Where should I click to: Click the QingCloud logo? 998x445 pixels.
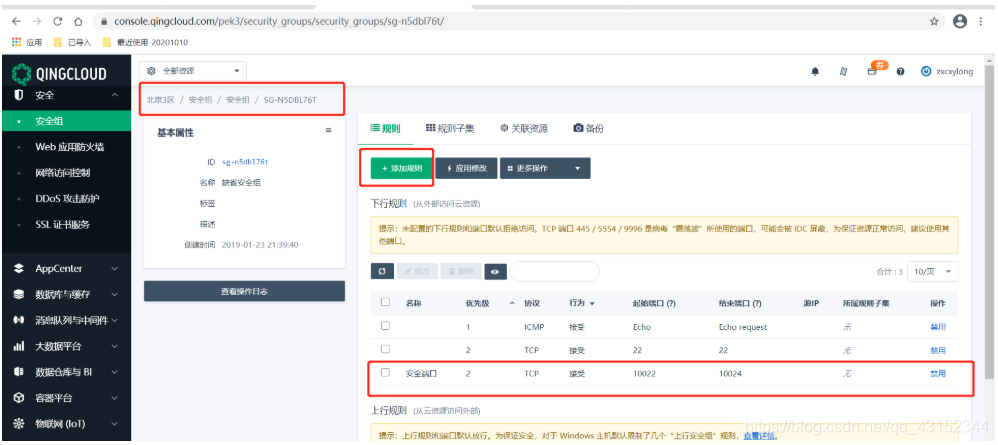[x=60, y=73]
